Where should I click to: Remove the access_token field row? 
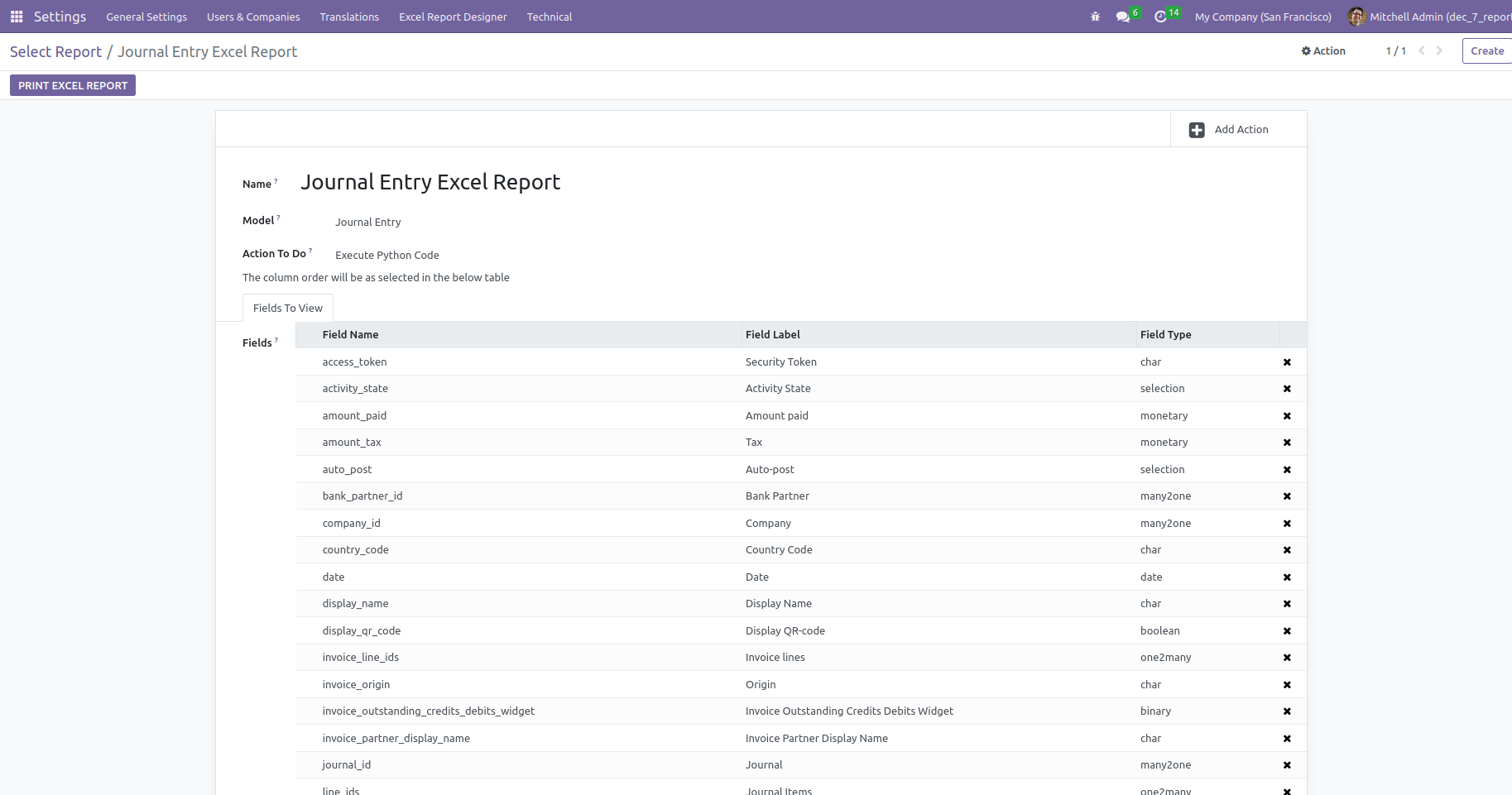1287,362
